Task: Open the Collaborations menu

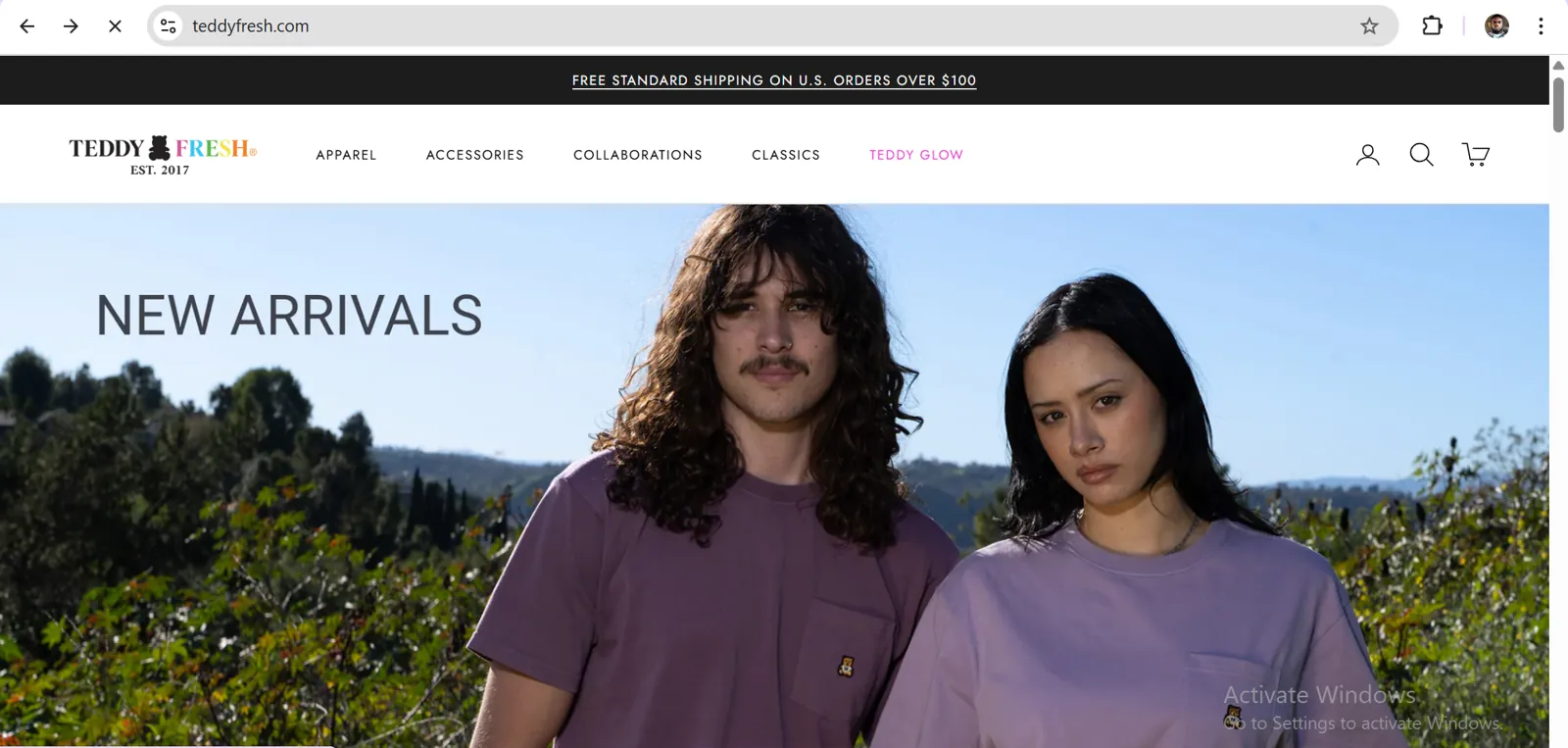Action: [x=638, y=155]
